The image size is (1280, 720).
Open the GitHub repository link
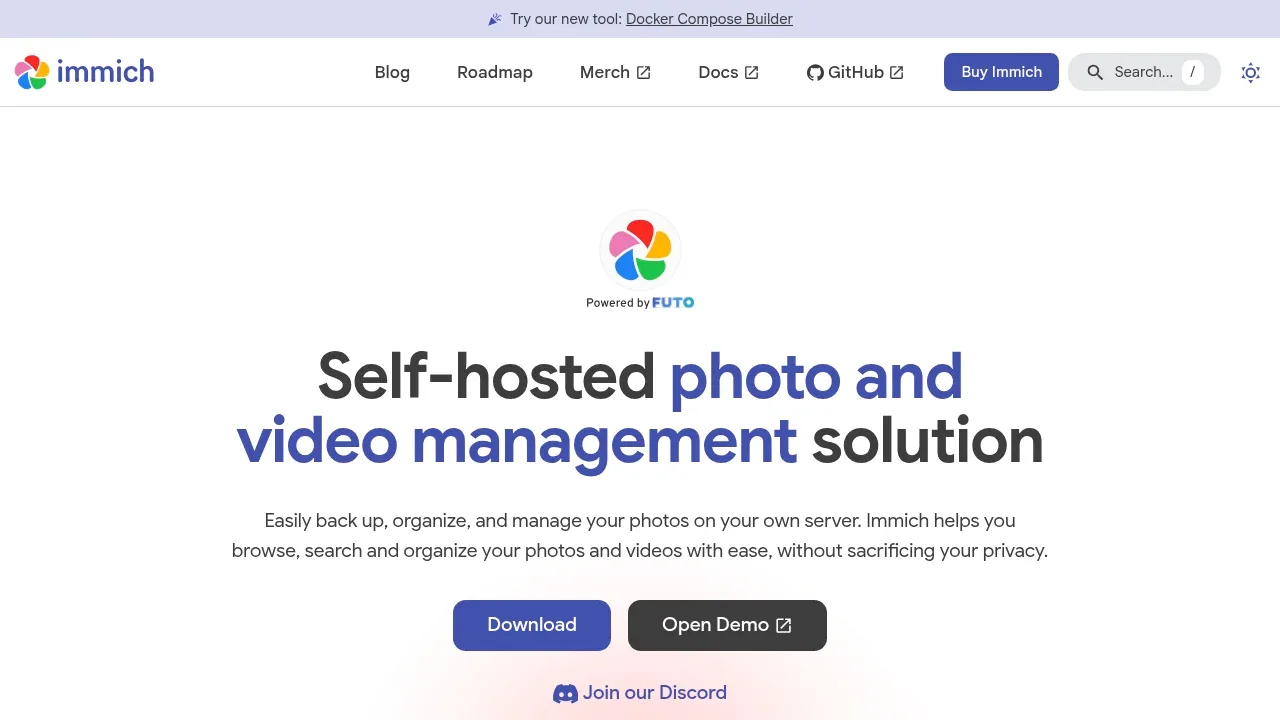[x=855, y=72]
